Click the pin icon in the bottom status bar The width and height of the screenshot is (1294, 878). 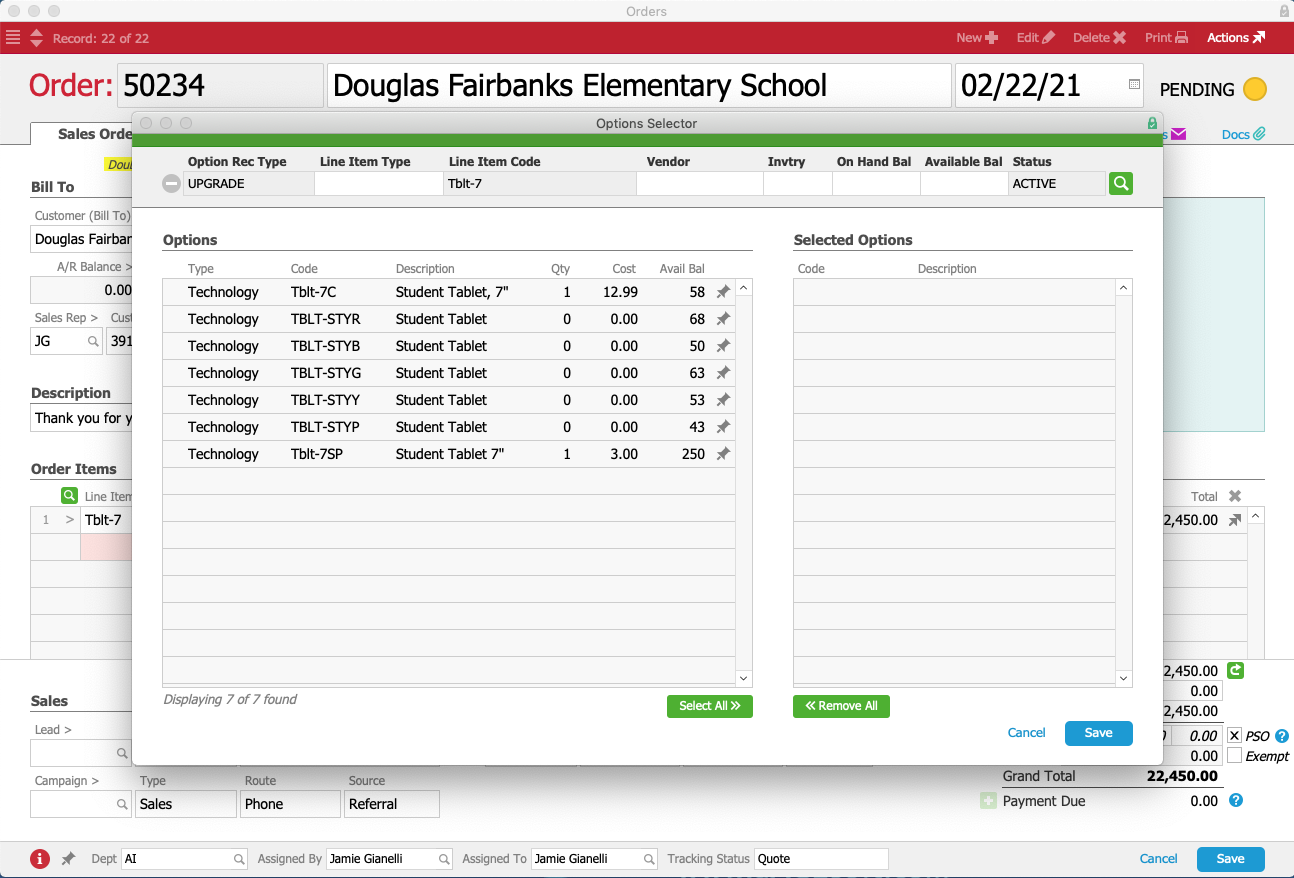pyautogui.click(x=68, y=859)
